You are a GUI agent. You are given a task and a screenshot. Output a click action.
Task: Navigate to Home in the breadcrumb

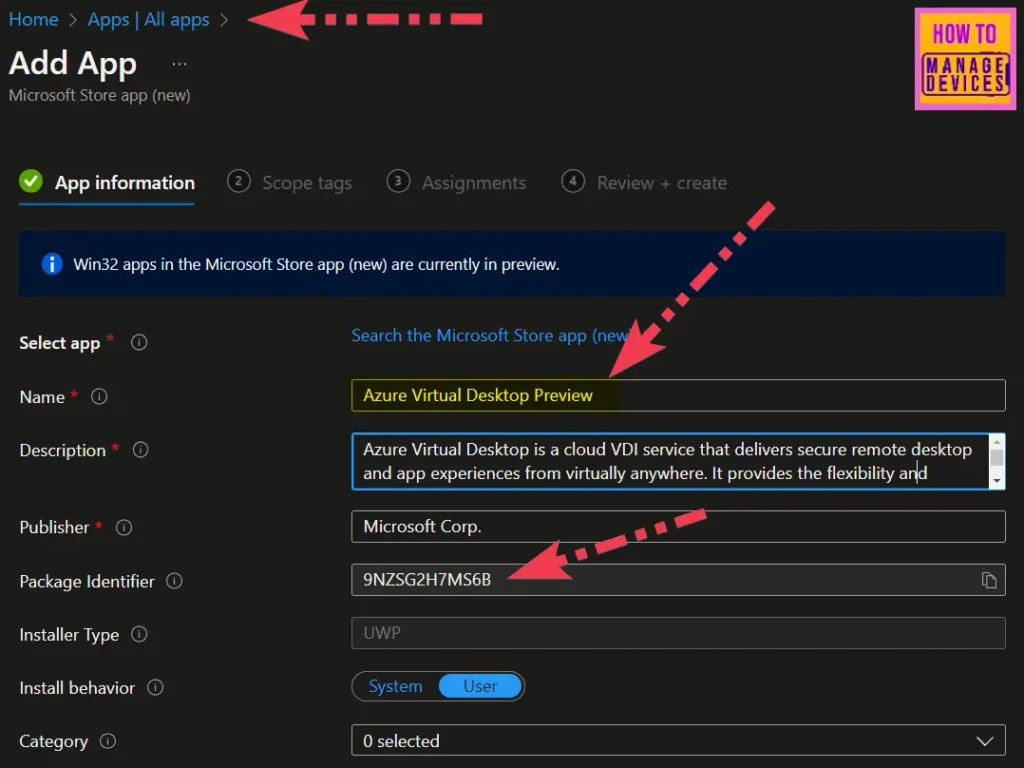33,20
